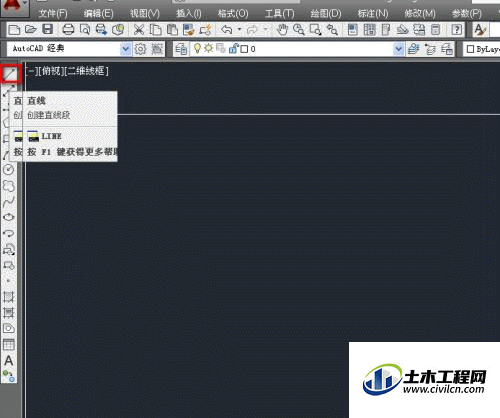Click the Match Properties brush icon
Viewport: 500px width, 418px height.
pyautogui.click(x=189, y=30)
